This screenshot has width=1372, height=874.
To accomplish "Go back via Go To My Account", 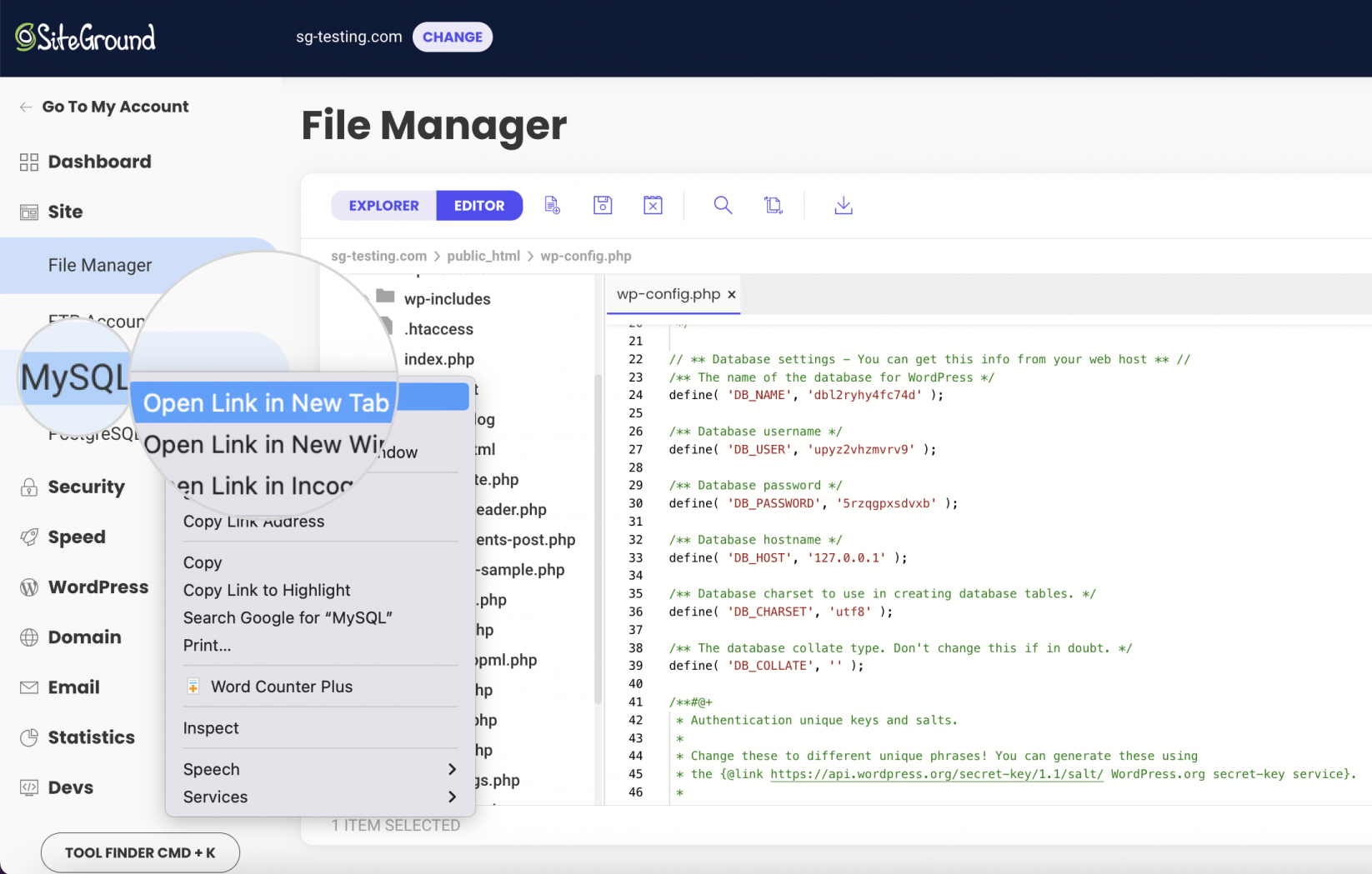I will point(104,107).
